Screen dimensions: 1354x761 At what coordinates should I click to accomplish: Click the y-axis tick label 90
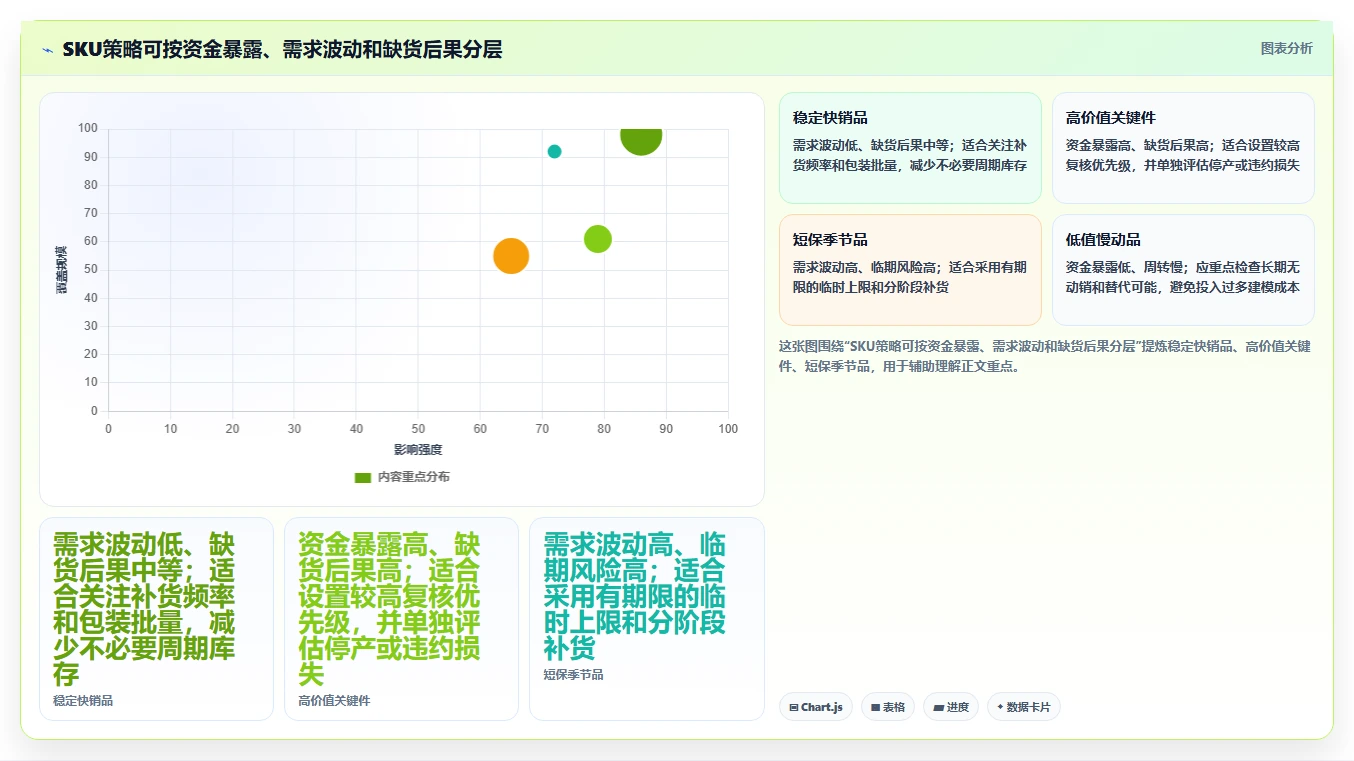[91, 157]
